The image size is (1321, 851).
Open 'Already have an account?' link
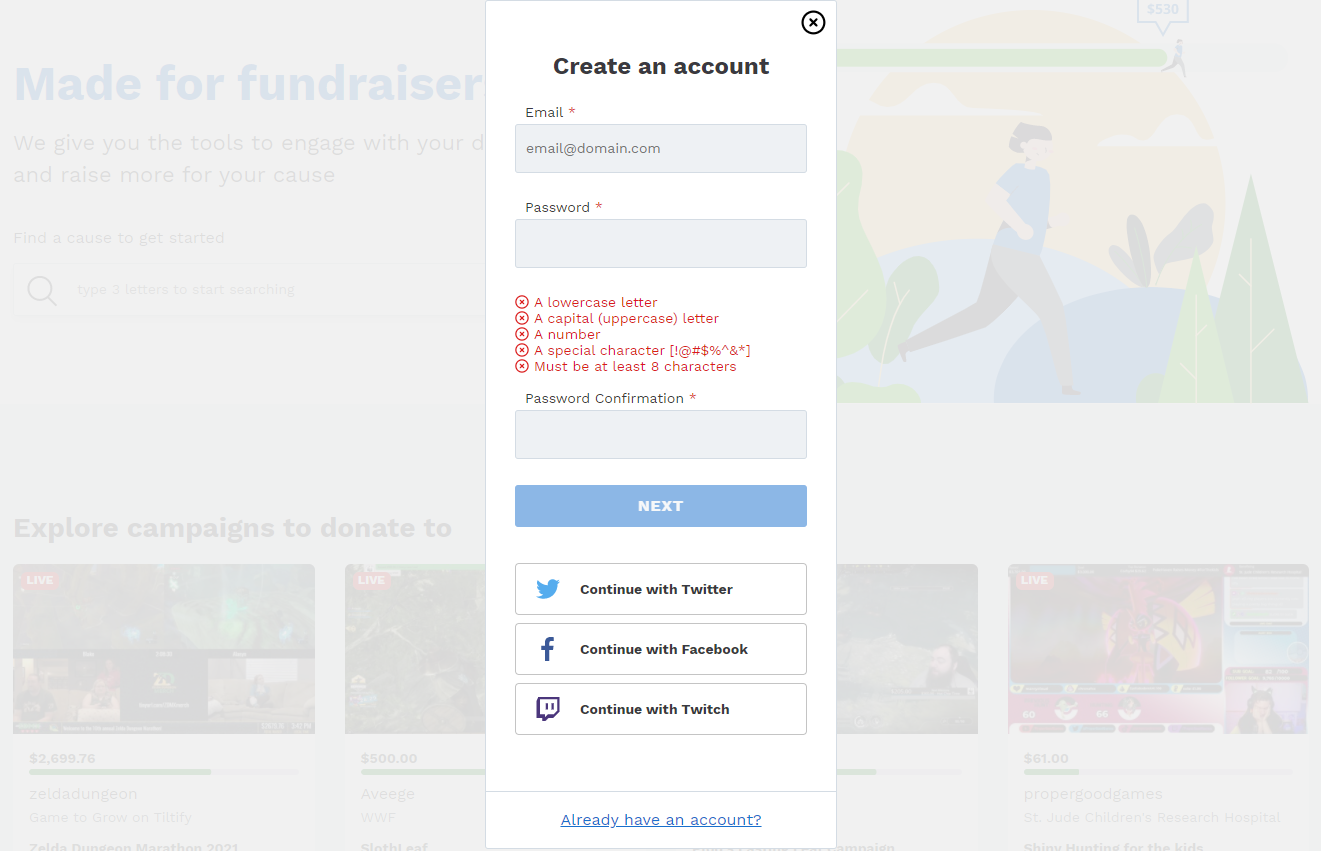pyautogui.click(x=661, y=820)
